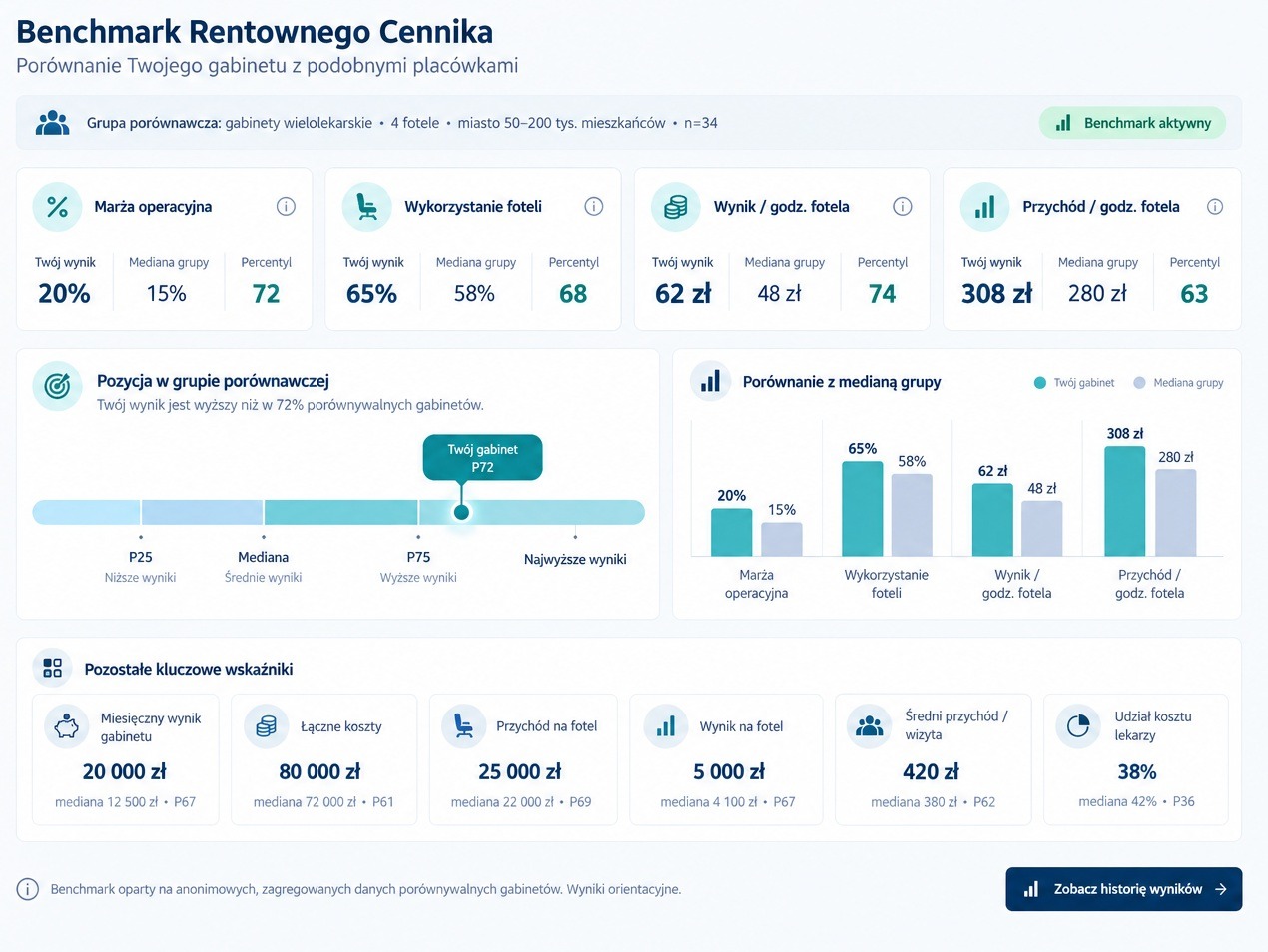Click the percent icon beside Marża operacyjna
Screen dimensions: 1268x952
tap(58, 207)
